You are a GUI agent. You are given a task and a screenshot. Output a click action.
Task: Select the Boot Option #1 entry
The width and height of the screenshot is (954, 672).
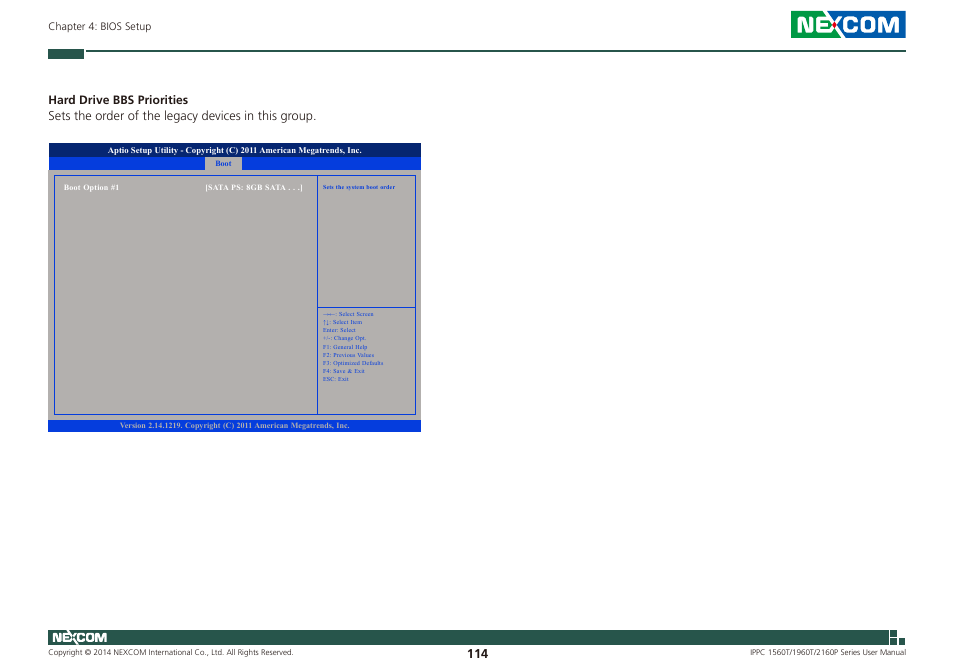pos(91,187)
